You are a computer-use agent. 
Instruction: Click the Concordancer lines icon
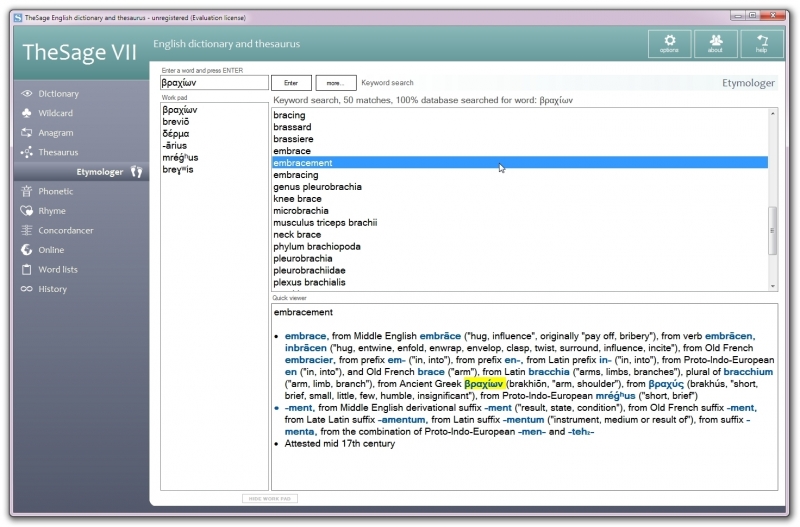click(x=27, y=230)
